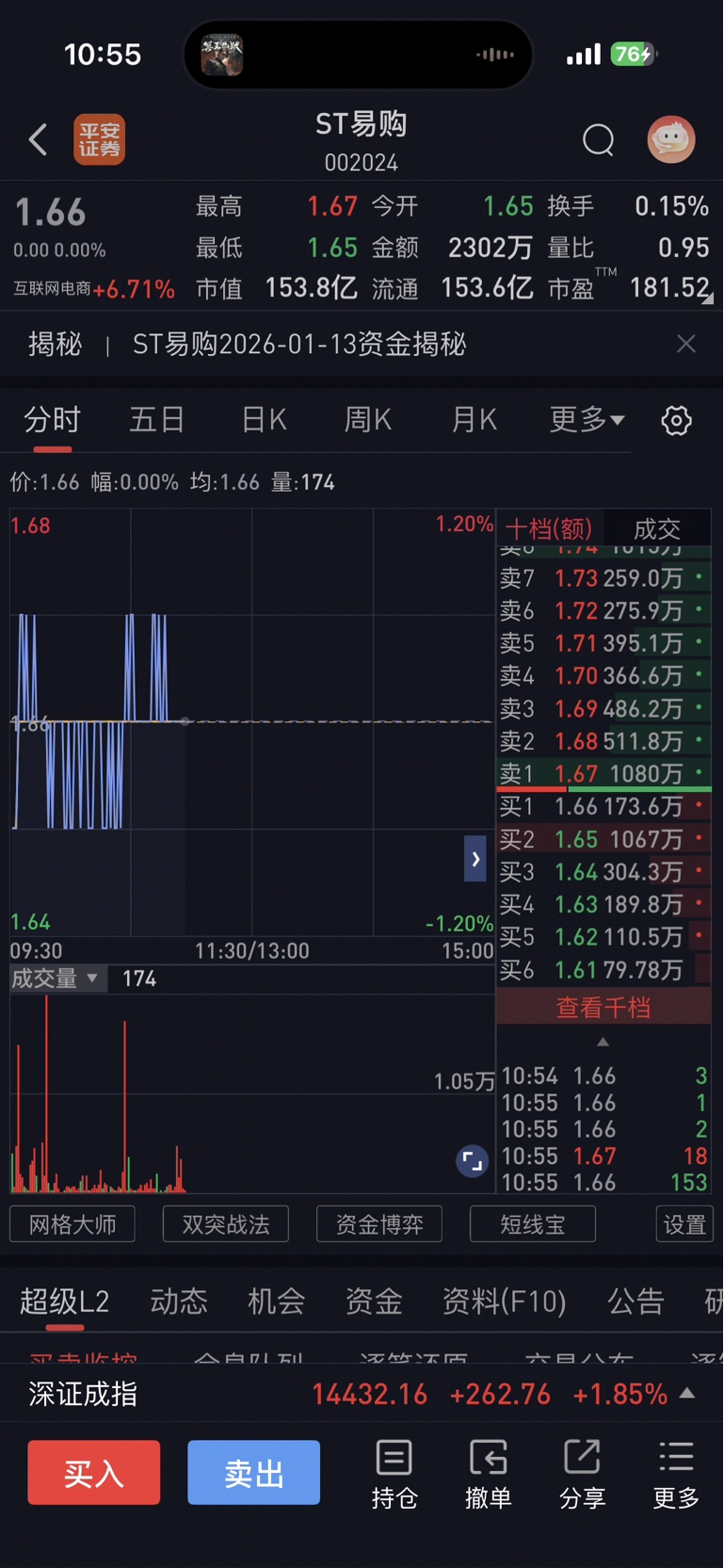Open 深证成指 index bar
Viewport: 724px width, 1568px height.
pos(362,1393)
